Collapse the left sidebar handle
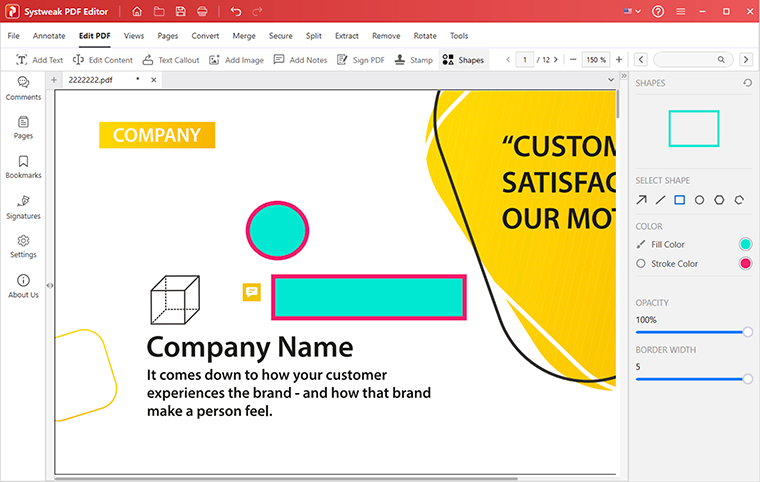The width and height of the screenshot is (760, 482). [x=49, y=286]
